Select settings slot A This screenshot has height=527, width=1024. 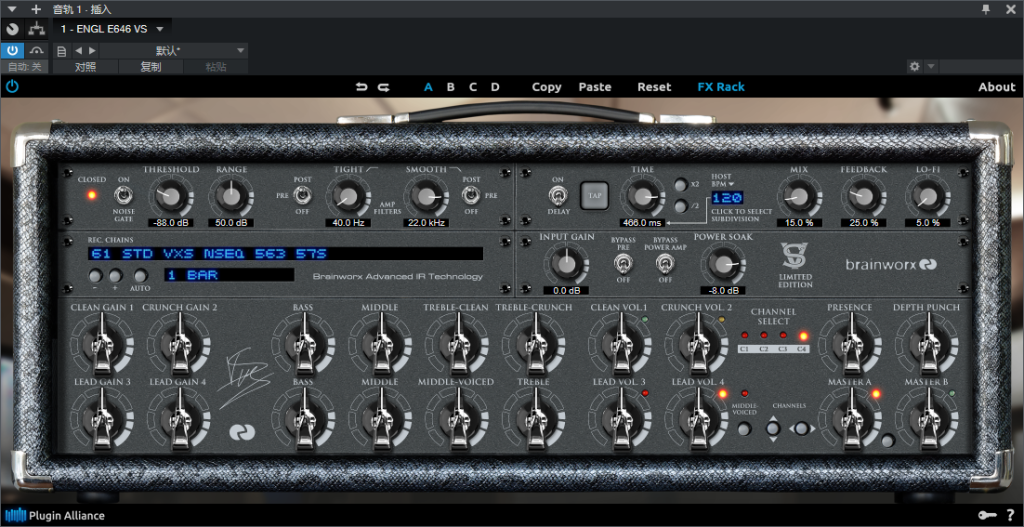coord(428,87)
